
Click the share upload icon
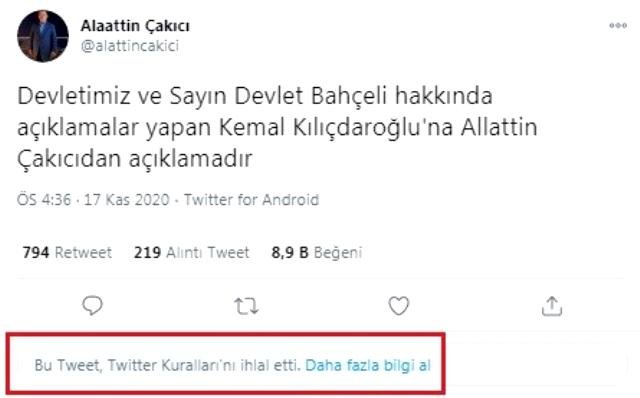coord(552,306)
